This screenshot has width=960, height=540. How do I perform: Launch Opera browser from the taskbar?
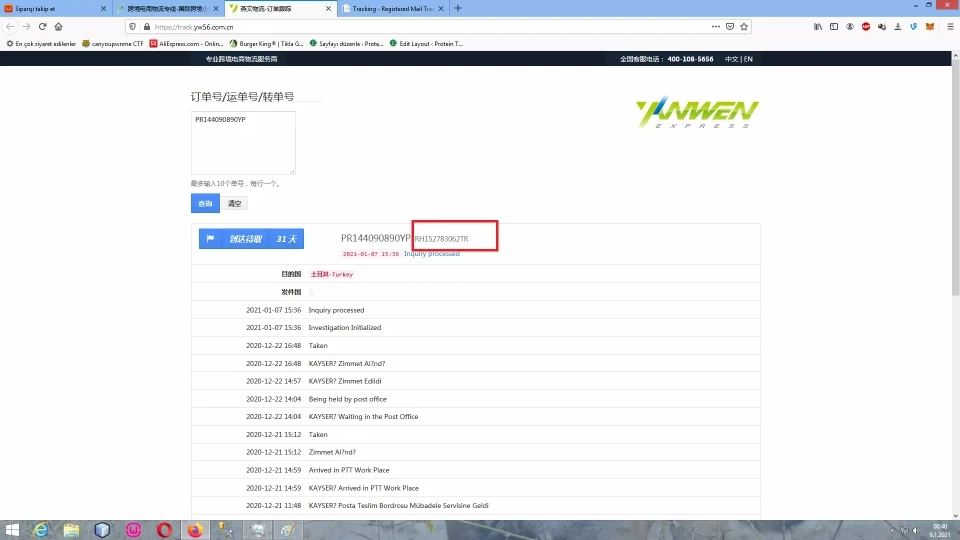tap(164, 530)
